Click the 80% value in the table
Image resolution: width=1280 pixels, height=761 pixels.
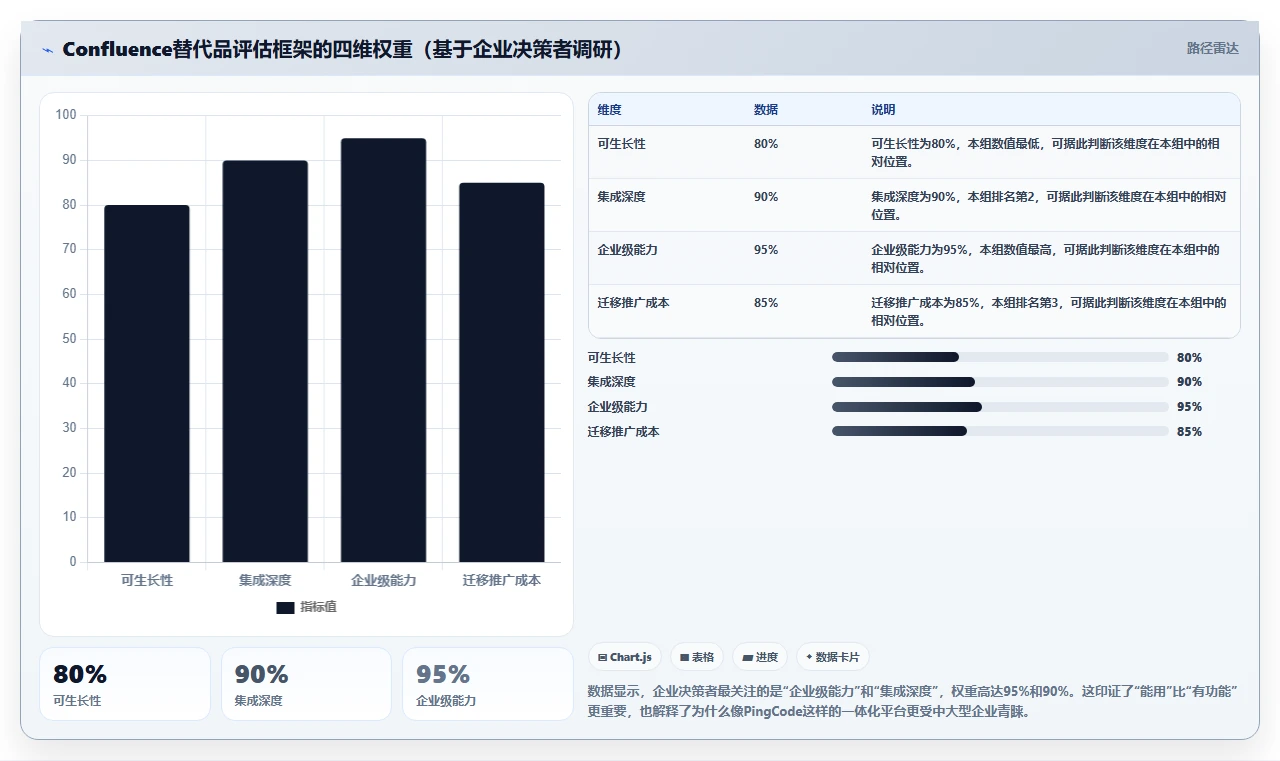(766, 144)
